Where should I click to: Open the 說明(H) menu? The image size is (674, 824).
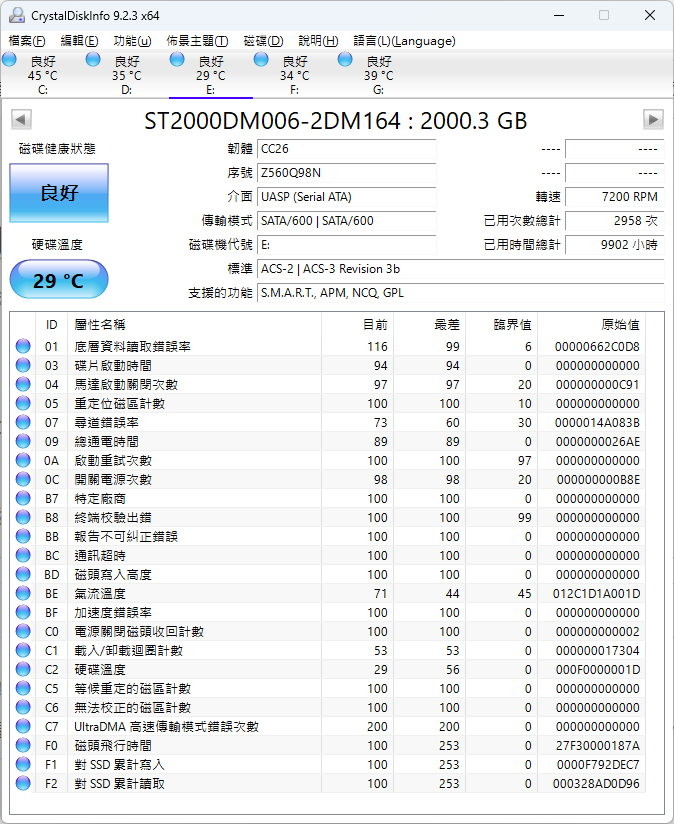click(318, 40)
